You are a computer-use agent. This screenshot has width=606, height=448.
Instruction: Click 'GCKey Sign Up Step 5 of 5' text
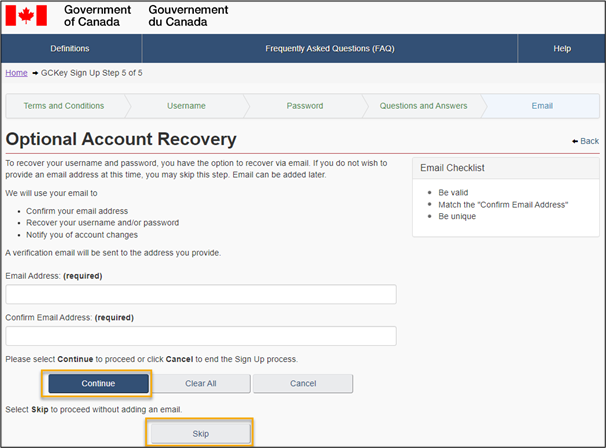point(92,73)
